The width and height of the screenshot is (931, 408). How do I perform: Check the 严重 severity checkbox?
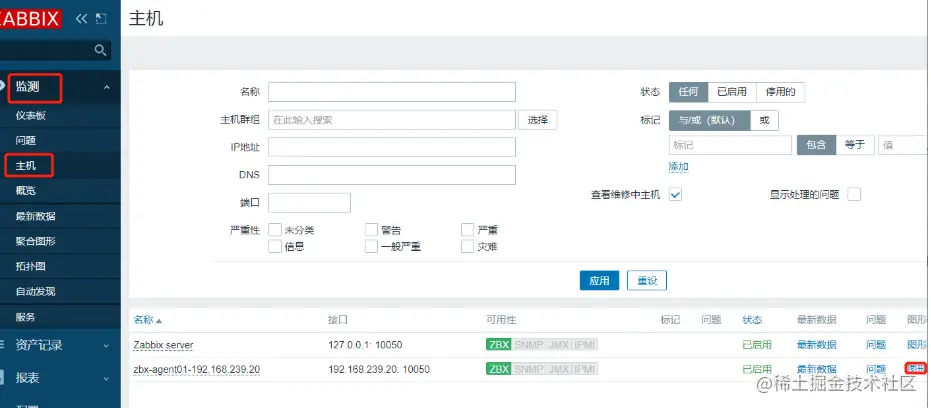click(467, 230)
